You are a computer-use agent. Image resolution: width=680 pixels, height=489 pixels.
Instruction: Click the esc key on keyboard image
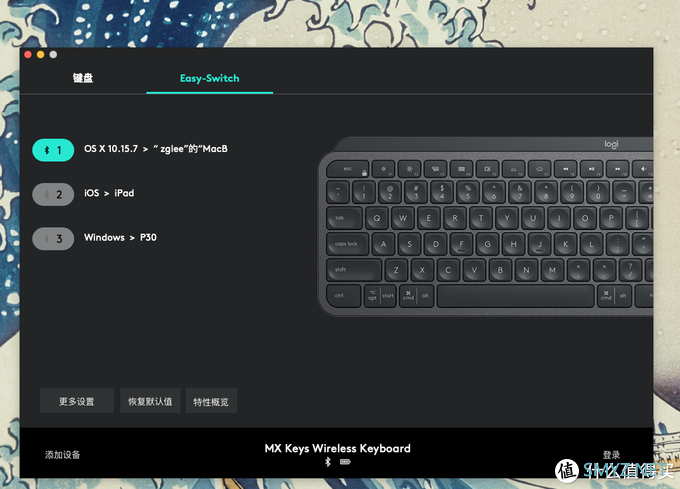click(x=347, y=169)
